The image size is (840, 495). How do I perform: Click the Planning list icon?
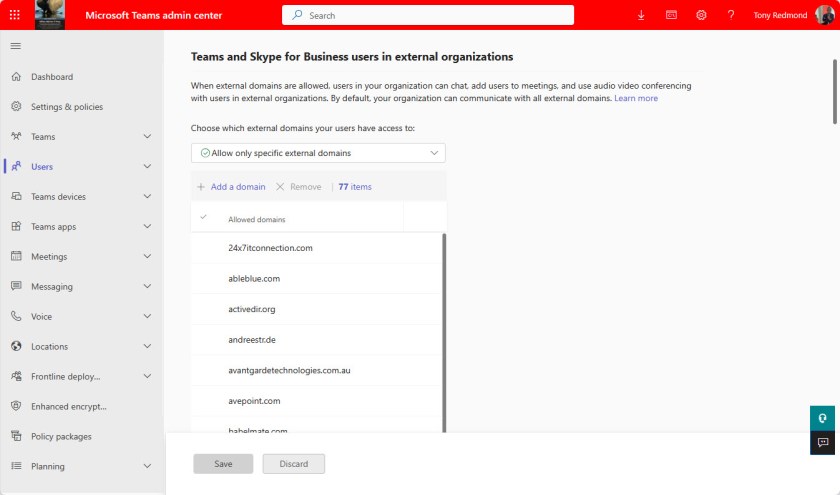(x=16, y=466)
